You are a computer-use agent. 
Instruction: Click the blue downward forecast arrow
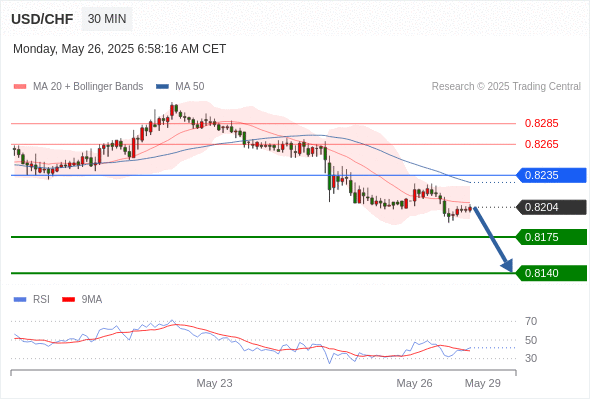[493, 239]
